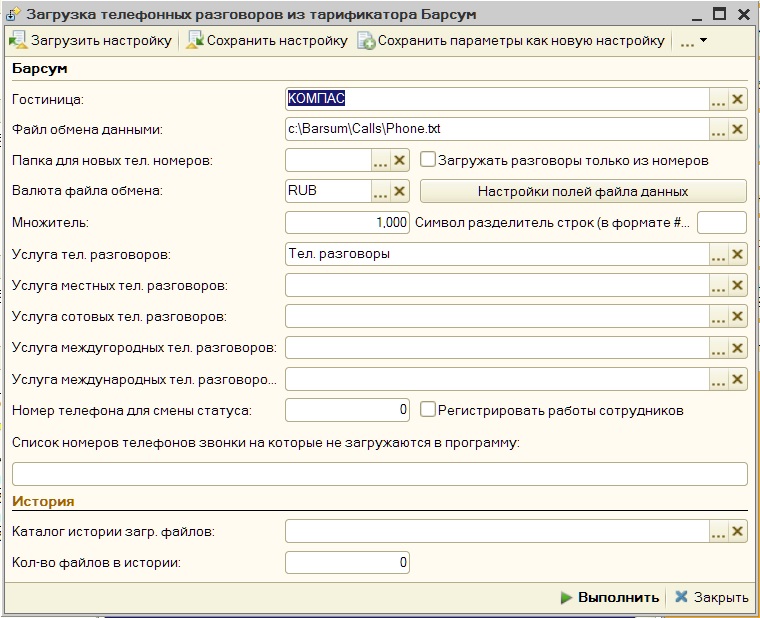This screenshot has width=760, height=618.
Task: Clear Услуга международных тел. разговоров field
Action: tap(737, 379)
